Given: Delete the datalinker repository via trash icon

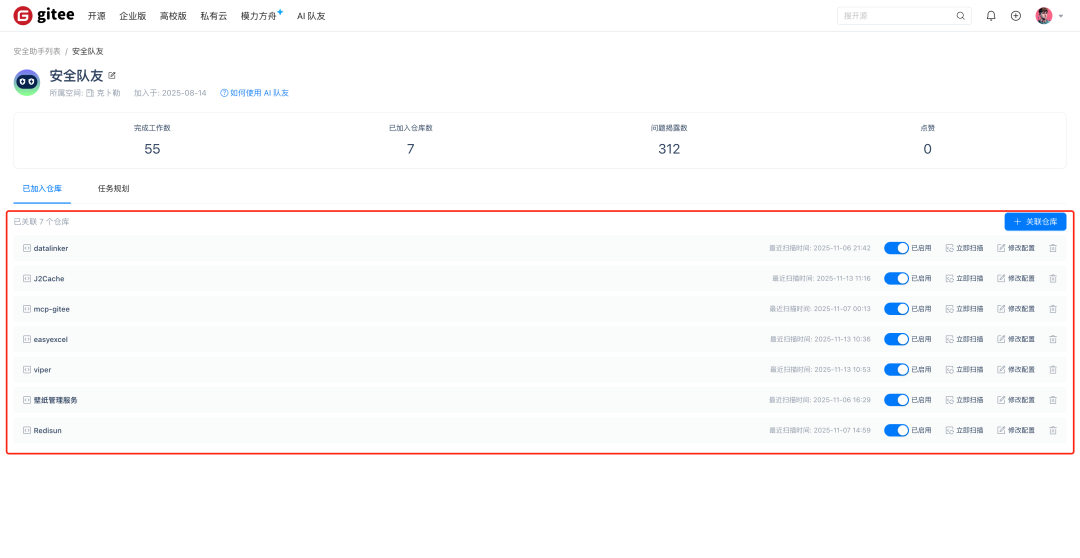Looking at the screenshot, I should (x=1053, y=248).
